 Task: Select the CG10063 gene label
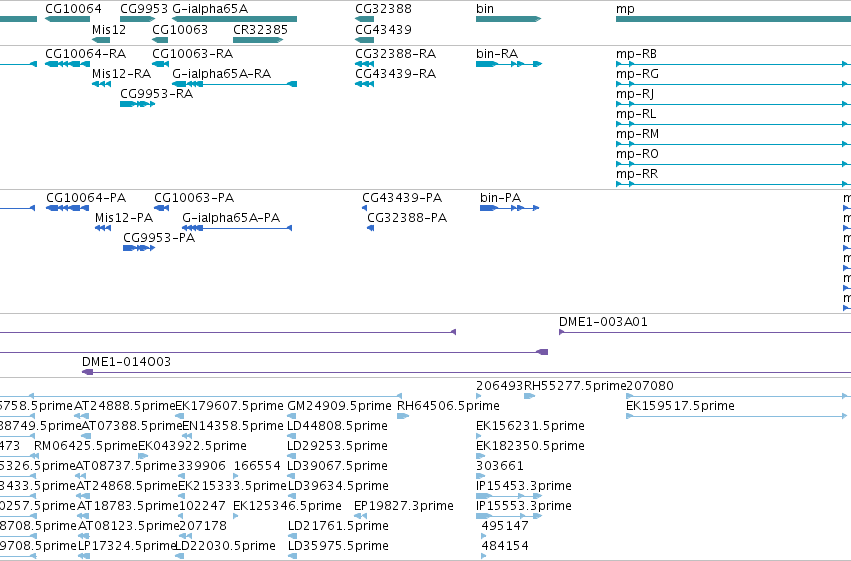point(180,29)
